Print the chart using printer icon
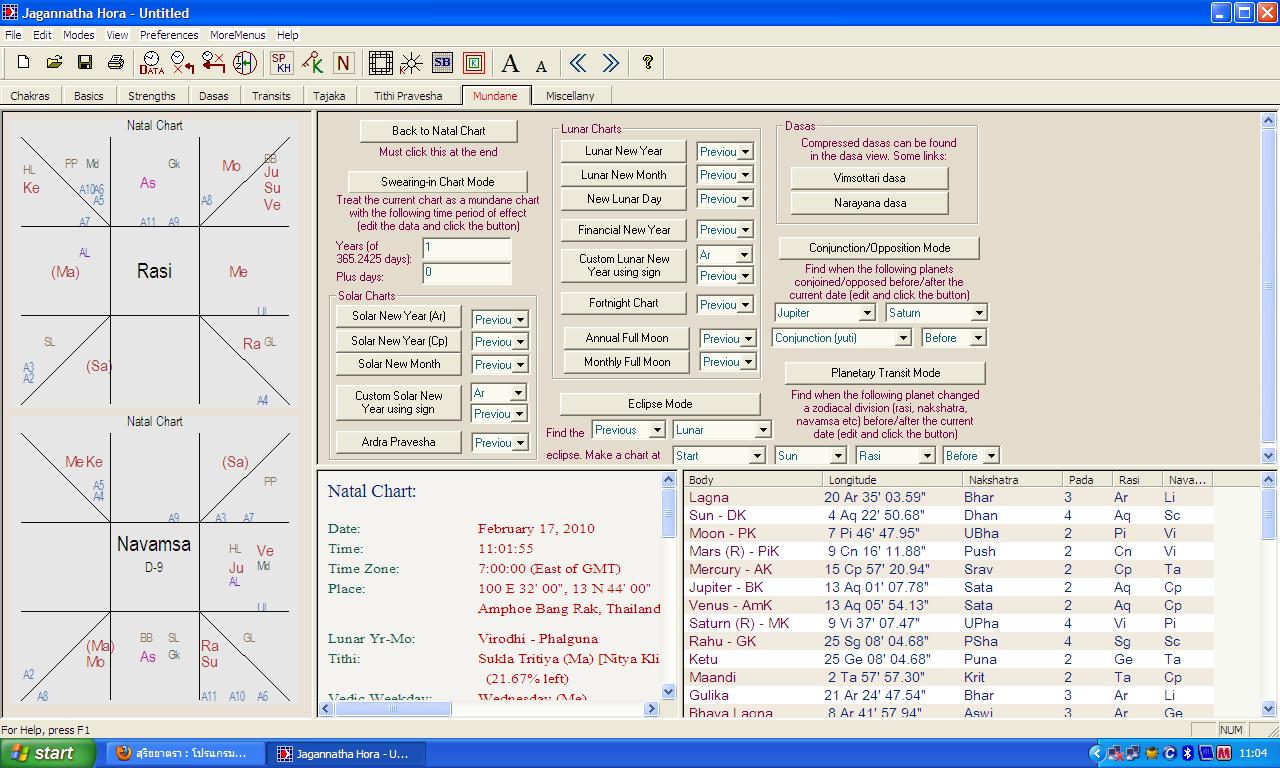The height and width of the screenshot is (768, 1280). pos(115,63)
